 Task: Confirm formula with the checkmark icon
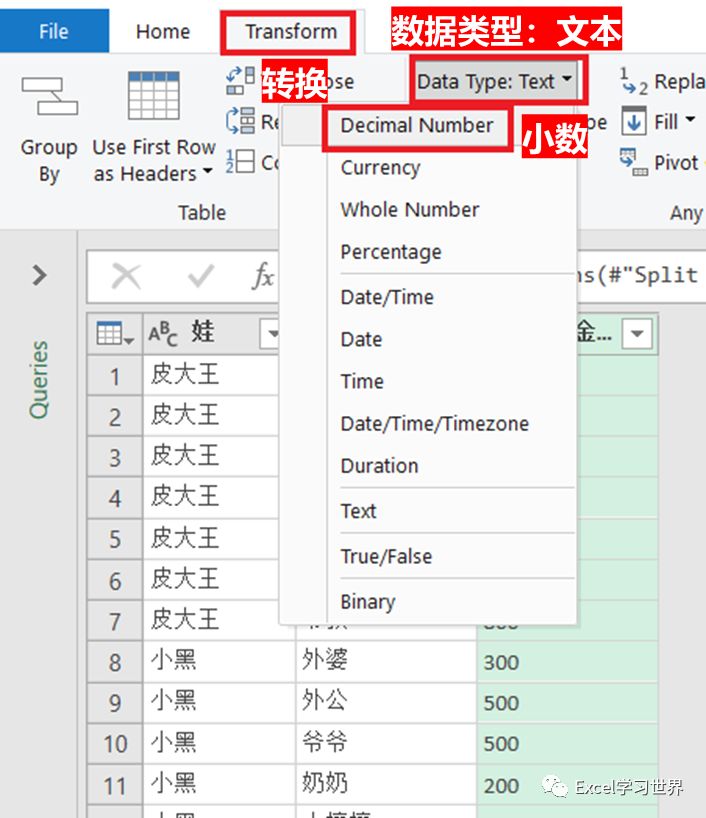pos(201,276)
